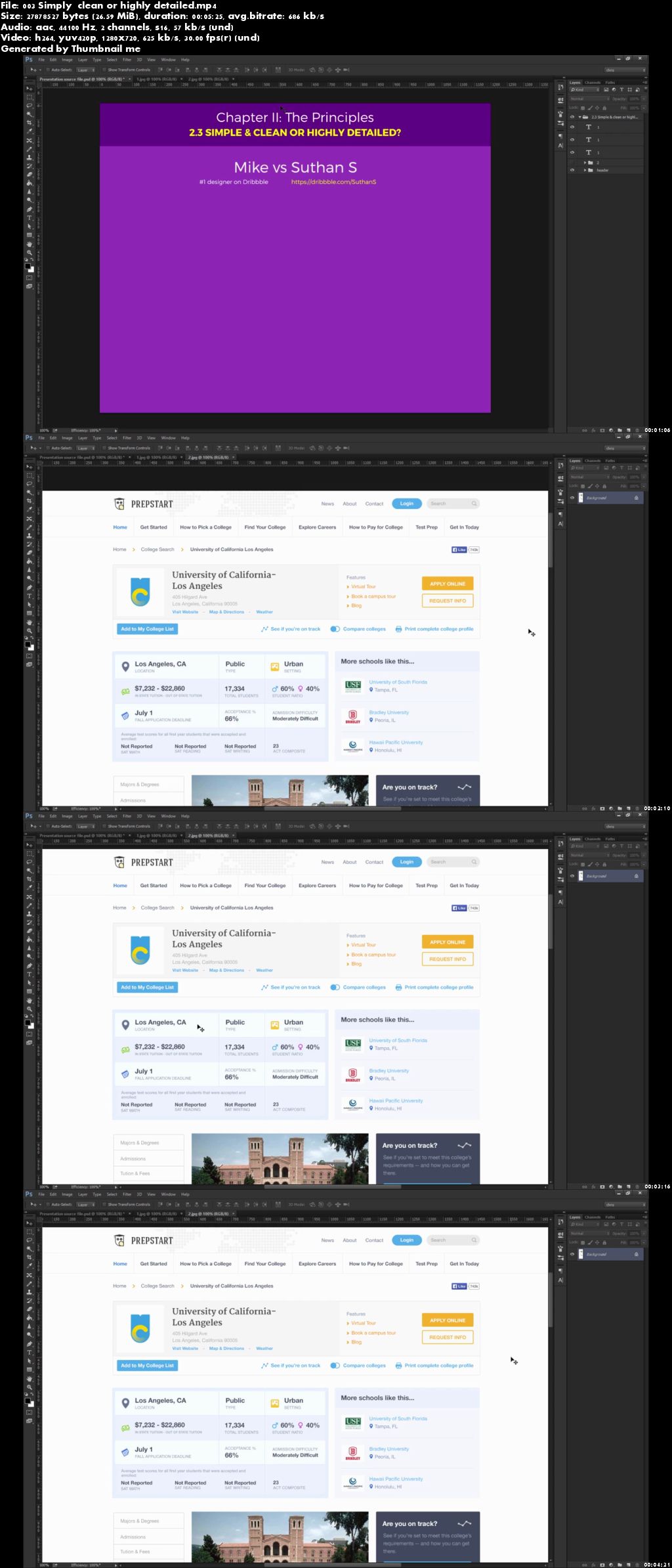The width and height of the screenshot is (672, 1568).
Task: Collapse the '2.3 Simple & clean' layer group
Action: tap(580, 117)
